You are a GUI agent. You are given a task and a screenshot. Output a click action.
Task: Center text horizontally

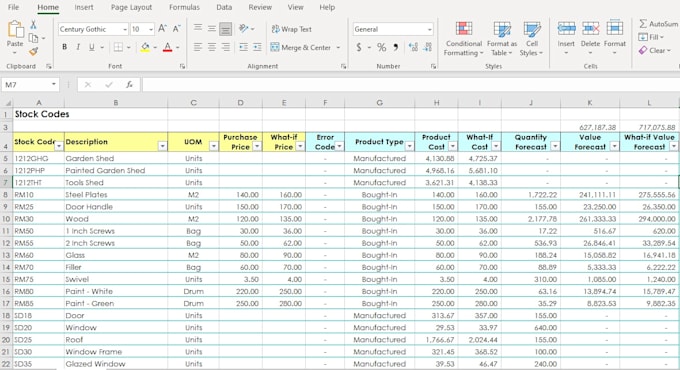pyautogui.click(x=212, y=47)
